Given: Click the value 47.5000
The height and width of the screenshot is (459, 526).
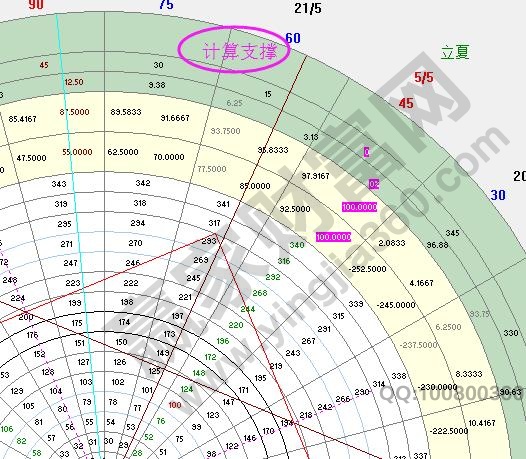Looking at the screenshot, I should coord(31,158).
